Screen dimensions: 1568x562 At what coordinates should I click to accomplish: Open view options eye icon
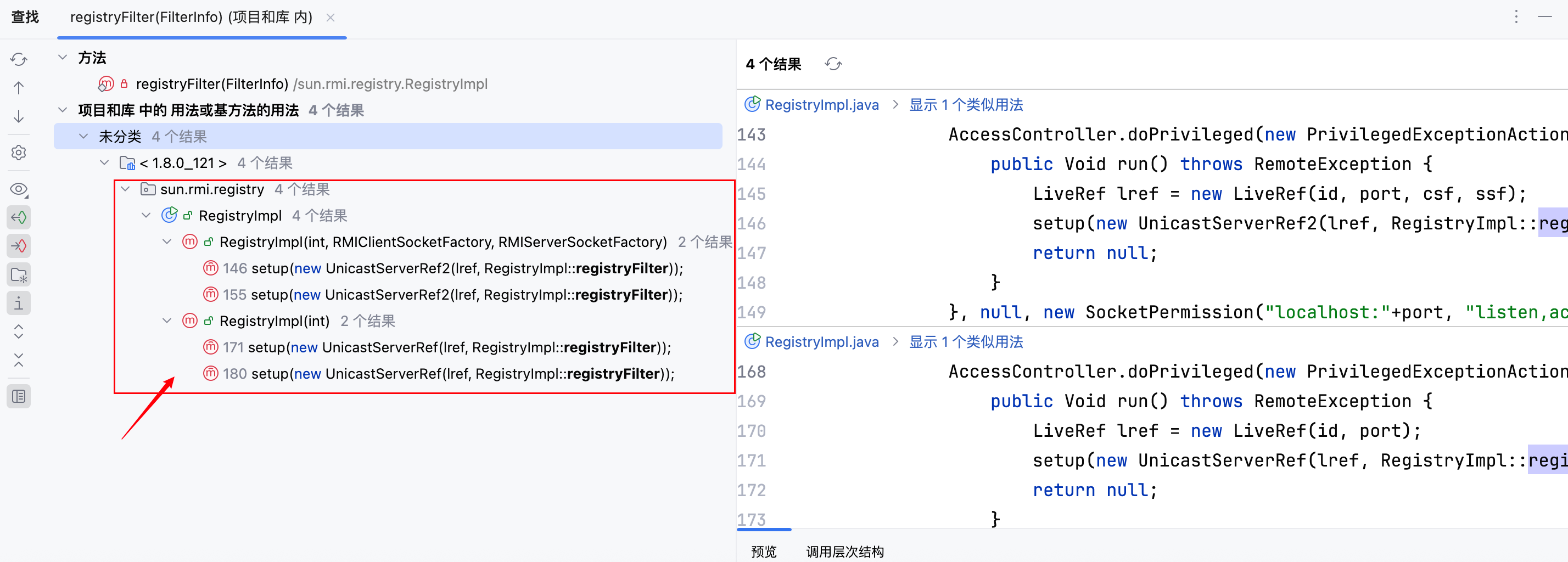click(x=19, y=189)
